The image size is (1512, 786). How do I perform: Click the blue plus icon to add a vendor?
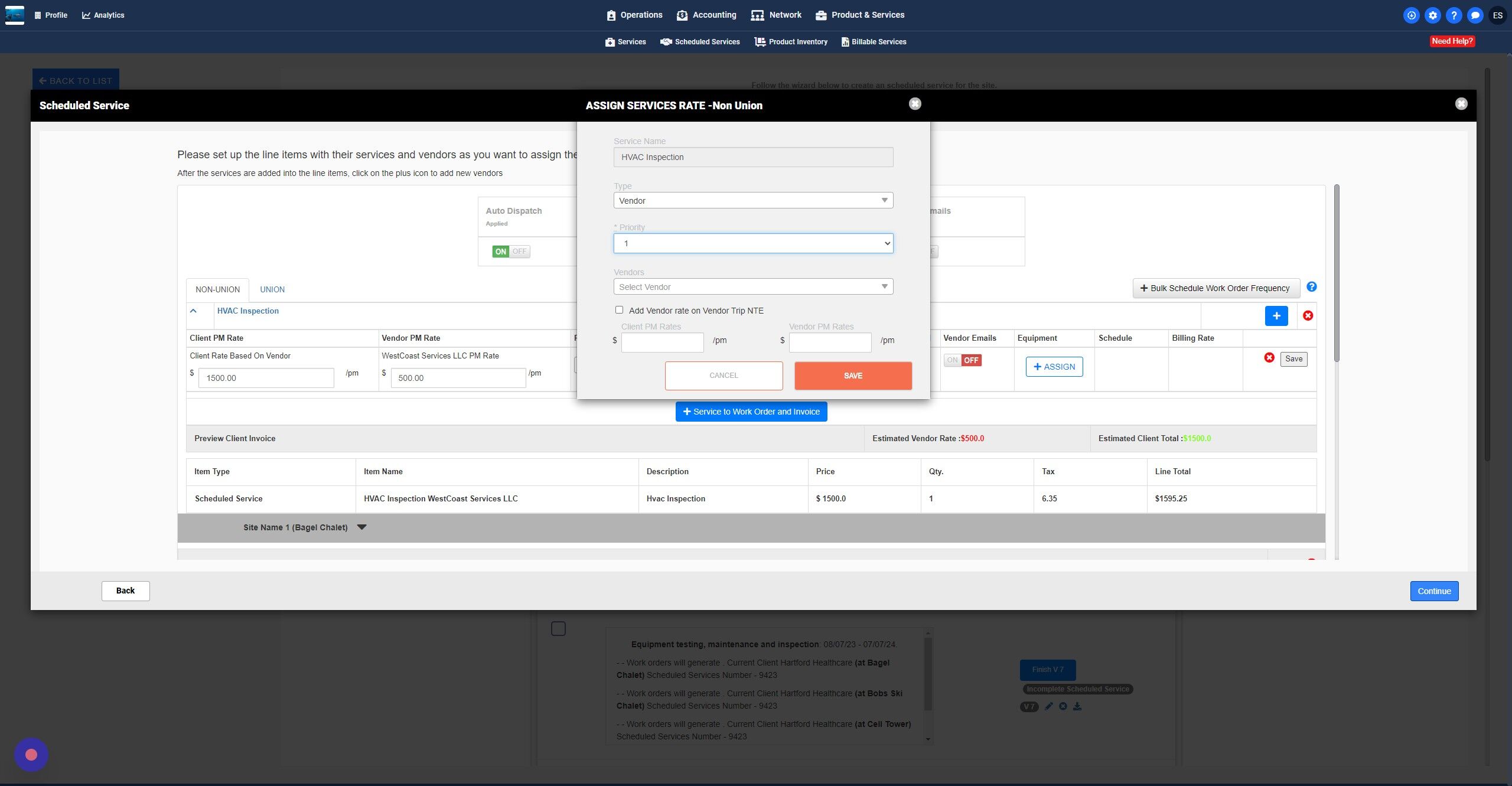click(1276, 316)
